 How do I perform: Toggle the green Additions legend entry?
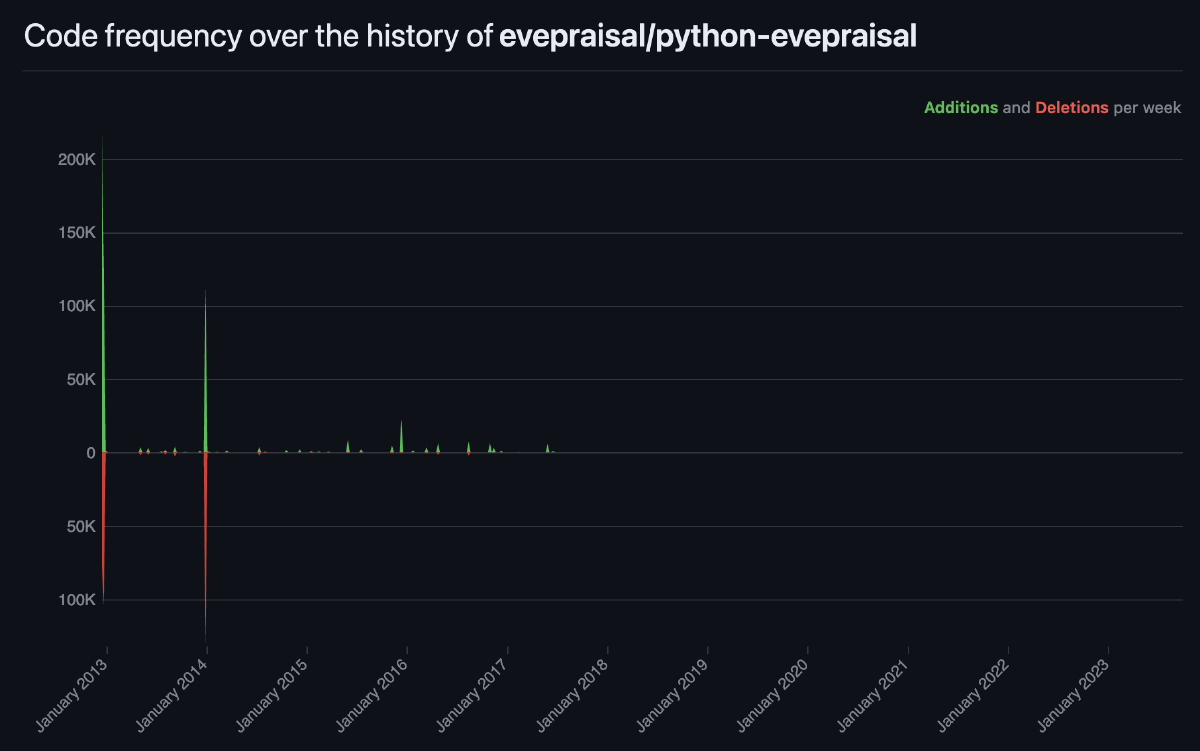click(961, 107)
